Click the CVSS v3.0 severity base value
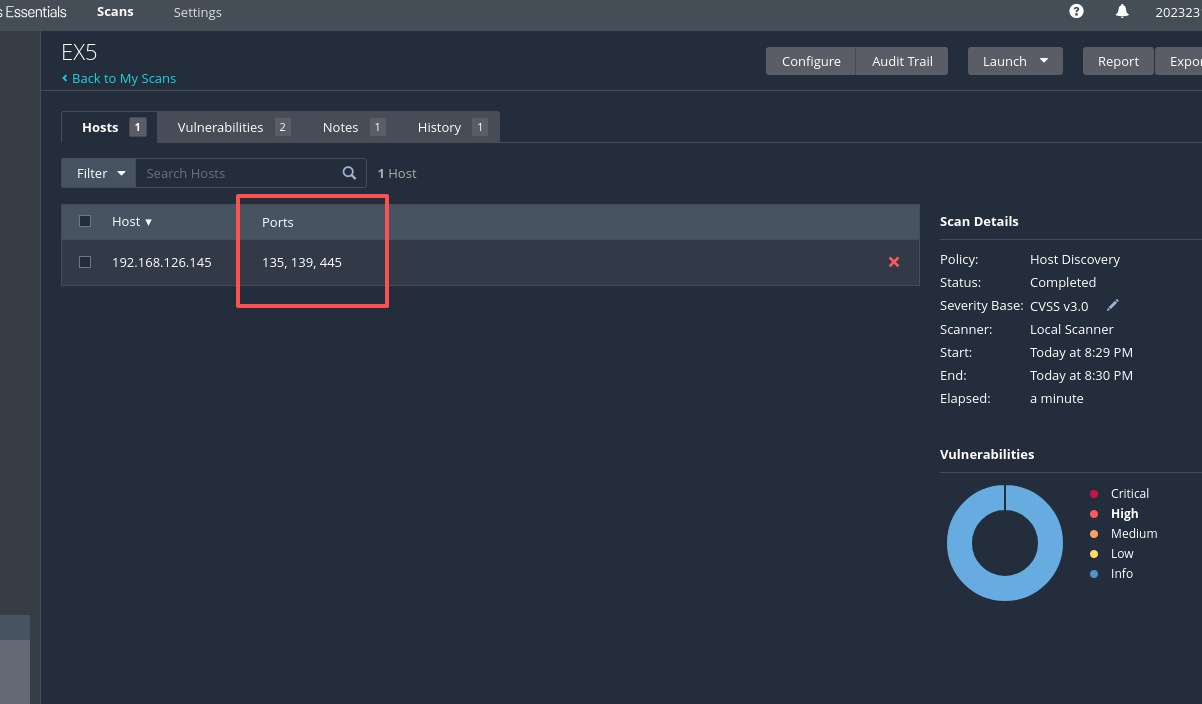This screenshot has width=1202, height=704. 1059,306
